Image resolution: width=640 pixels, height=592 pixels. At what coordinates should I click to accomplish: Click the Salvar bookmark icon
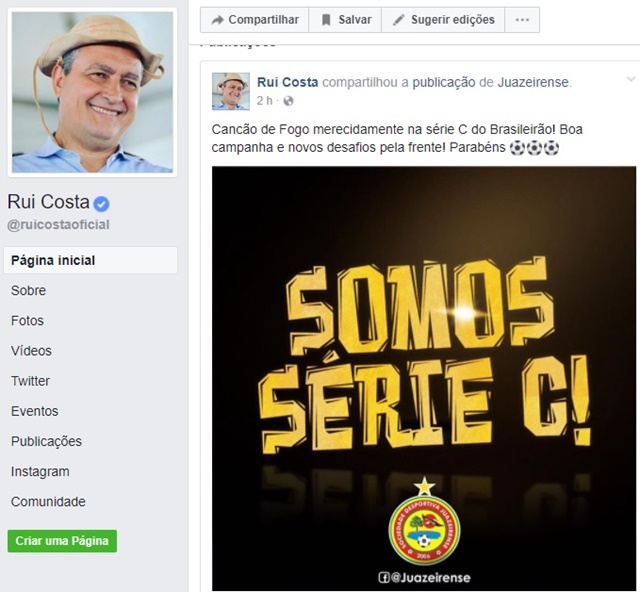tap(326, 20)
